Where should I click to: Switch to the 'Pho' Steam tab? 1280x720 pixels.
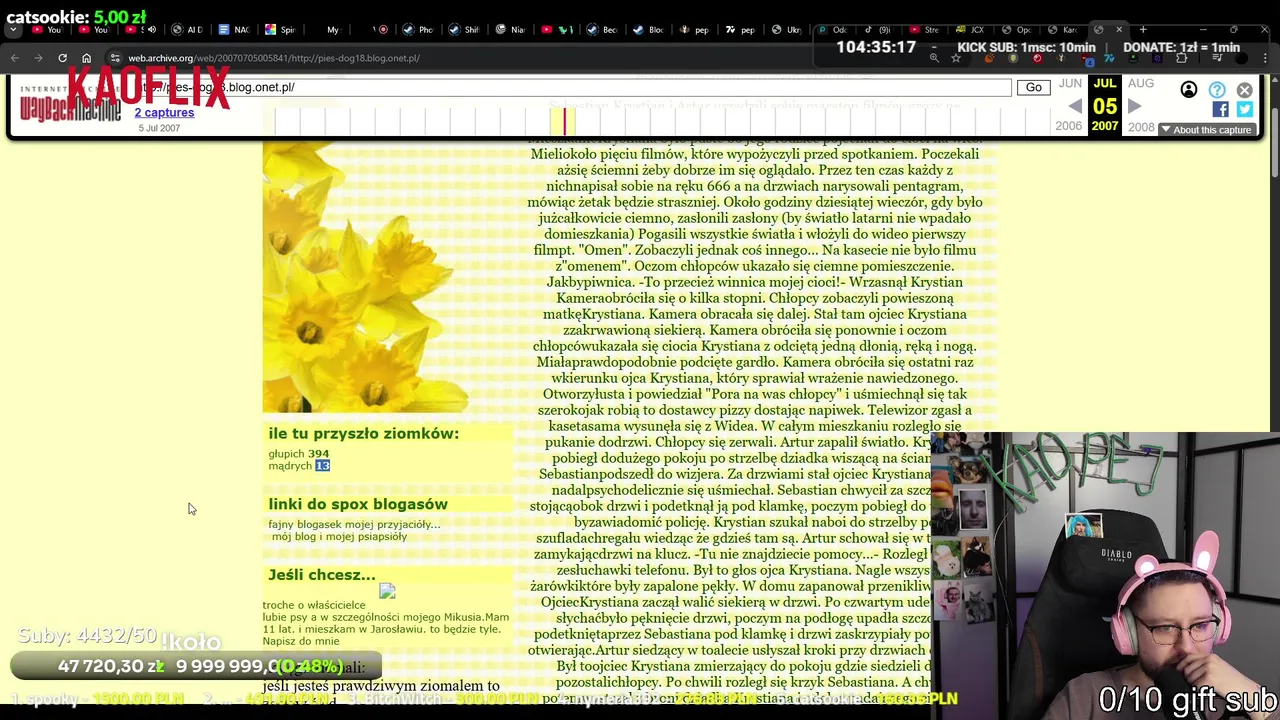pyautogui.click(x=417, y=30)
